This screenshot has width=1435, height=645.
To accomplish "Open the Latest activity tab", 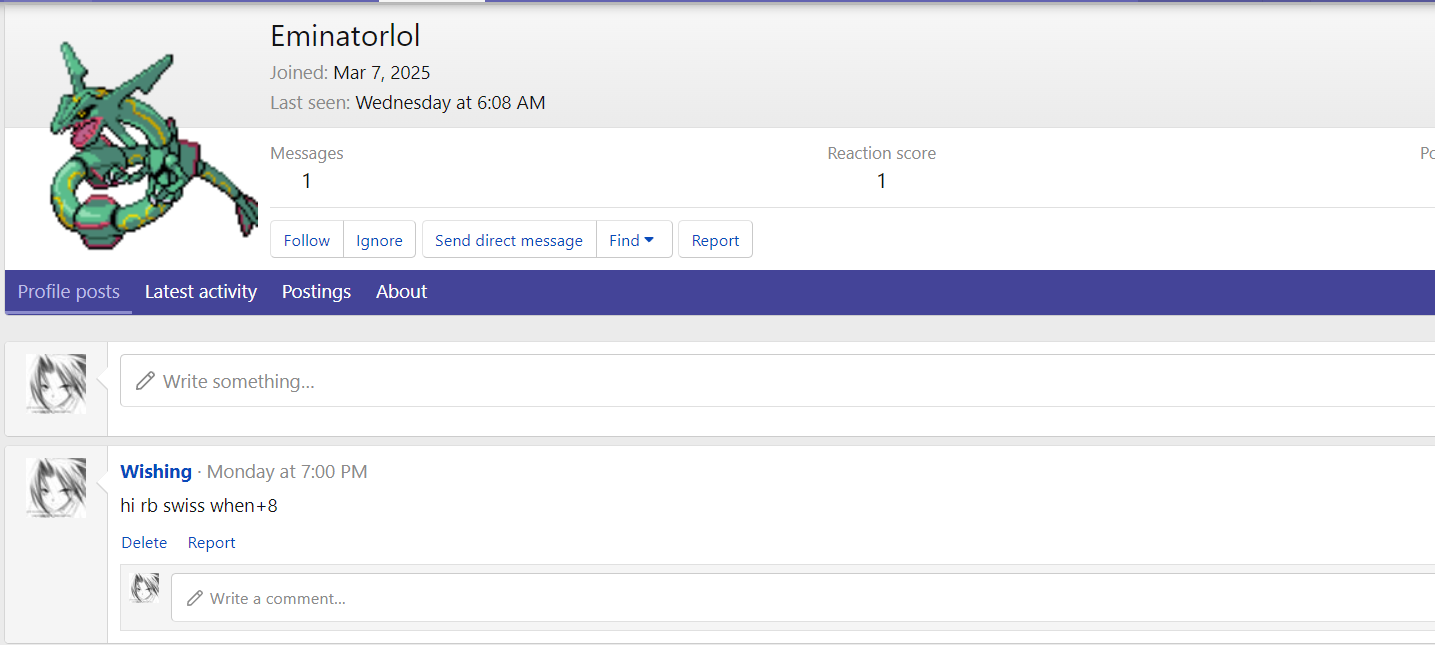I will [201, 292].
